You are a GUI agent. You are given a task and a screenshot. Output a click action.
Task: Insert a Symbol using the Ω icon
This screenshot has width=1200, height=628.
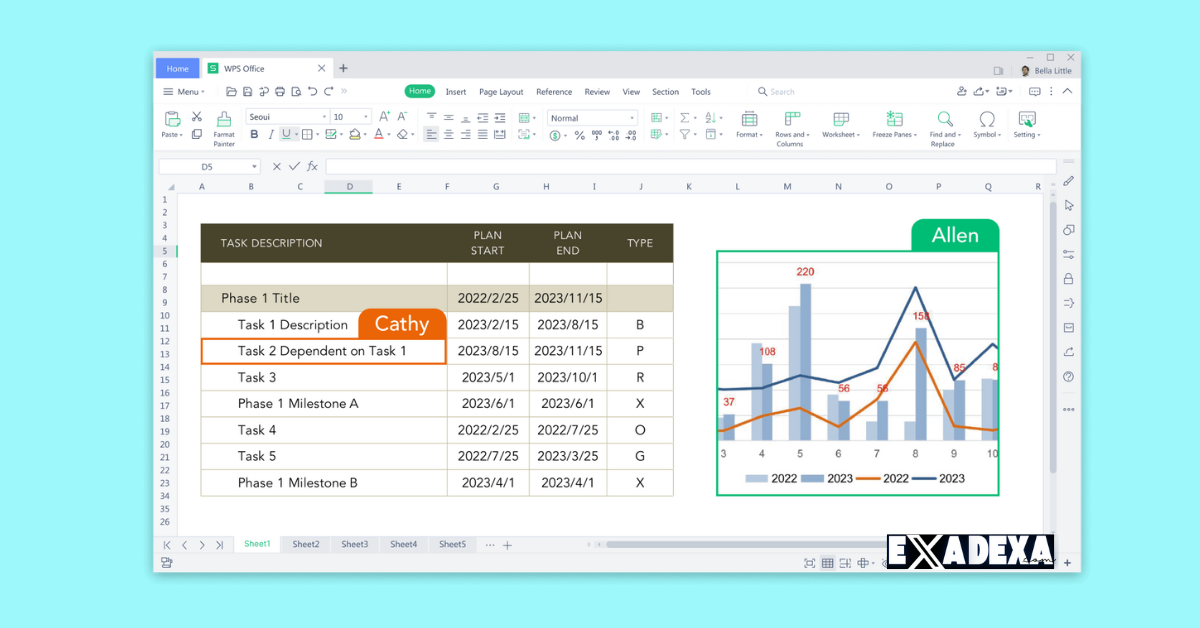(x=984, y=117)
